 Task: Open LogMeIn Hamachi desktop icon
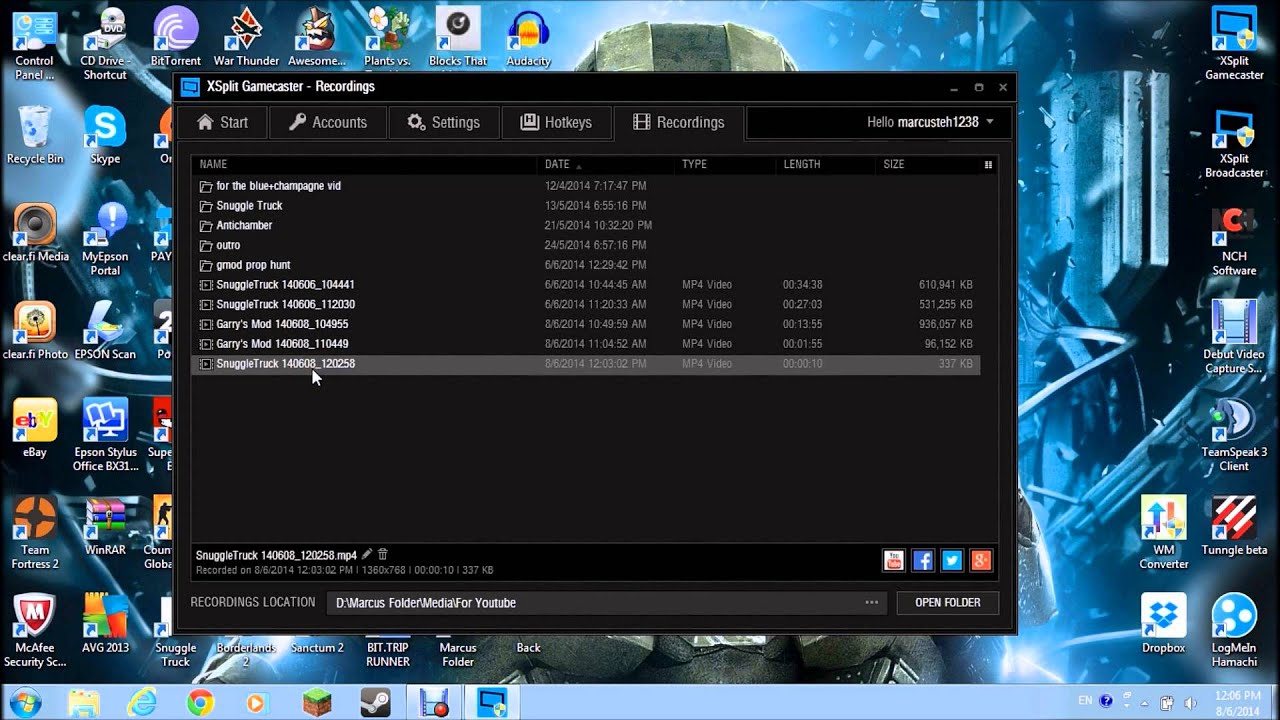1234,631
